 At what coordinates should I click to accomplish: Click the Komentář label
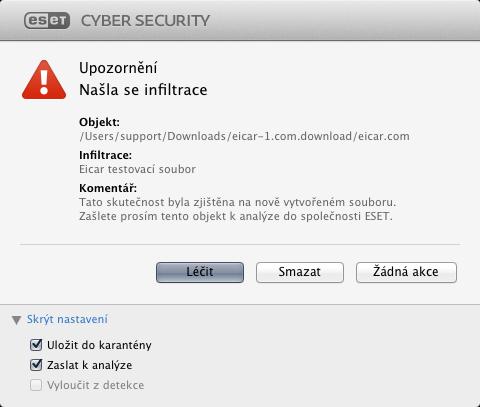[108, 188]
